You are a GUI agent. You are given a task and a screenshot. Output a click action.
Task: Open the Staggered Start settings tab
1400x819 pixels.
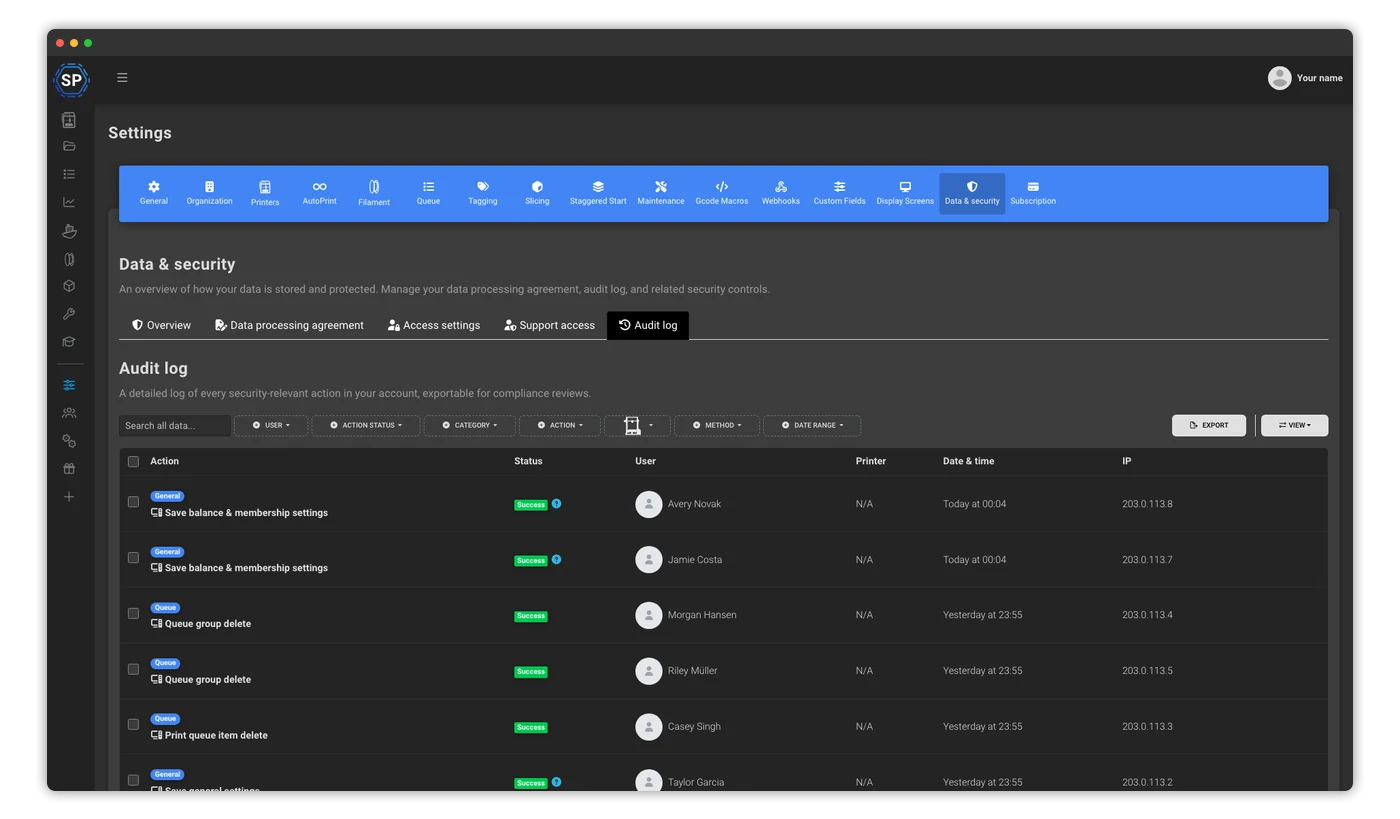598,193
